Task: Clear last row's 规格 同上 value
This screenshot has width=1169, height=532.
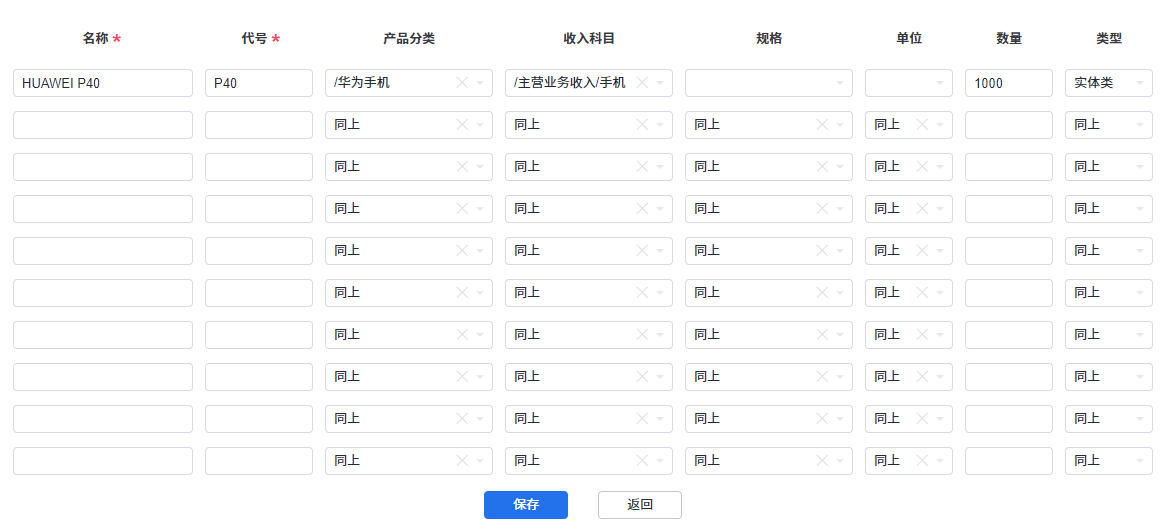Action: [x=822, y=461]
